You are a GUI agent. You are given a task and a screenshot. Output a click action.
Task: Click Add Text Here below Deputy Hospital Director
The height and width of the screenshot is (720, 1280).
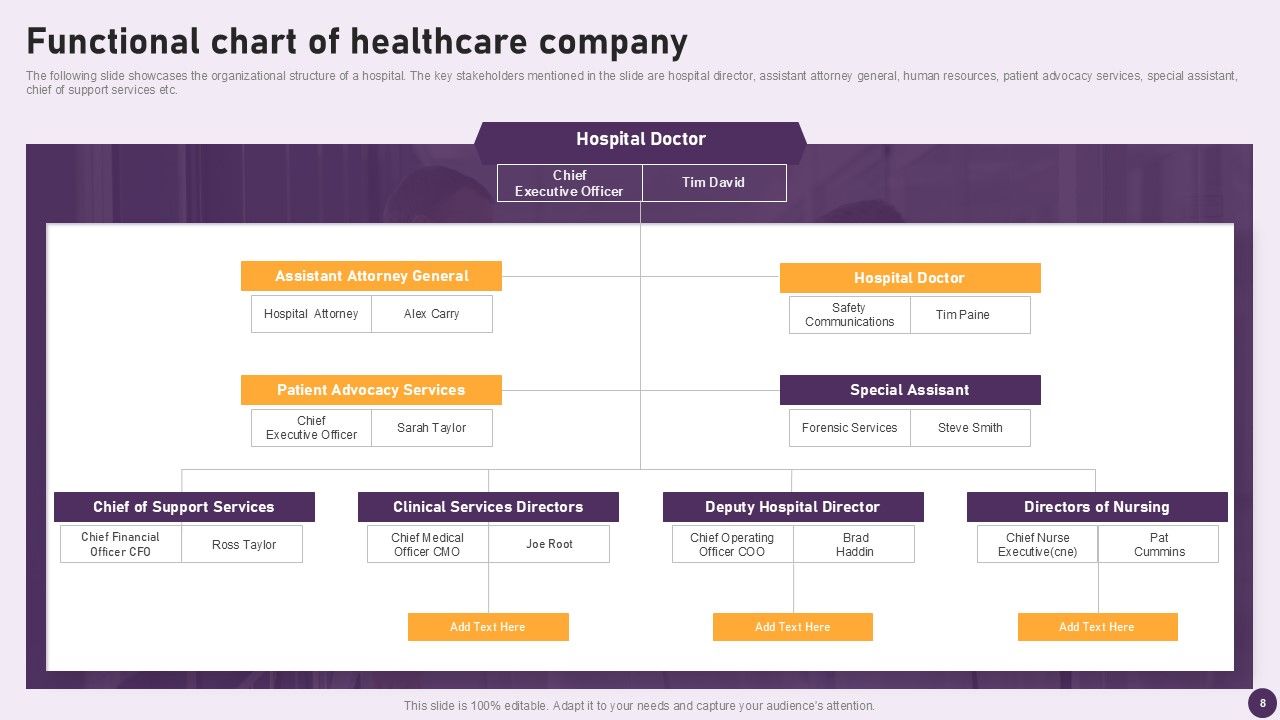click(x=792, y=627)
